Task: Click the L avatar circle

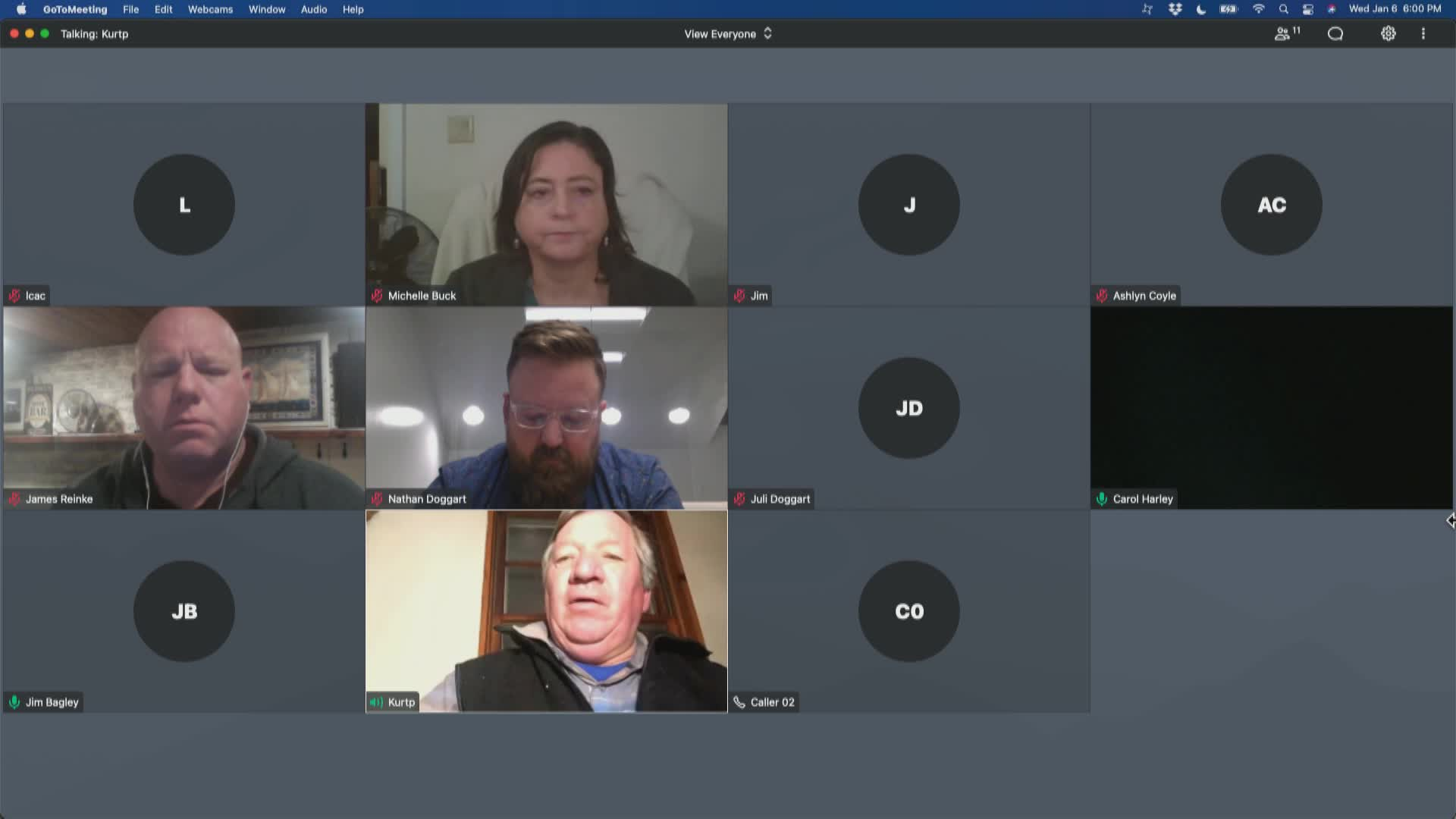Action: point(184,205)
